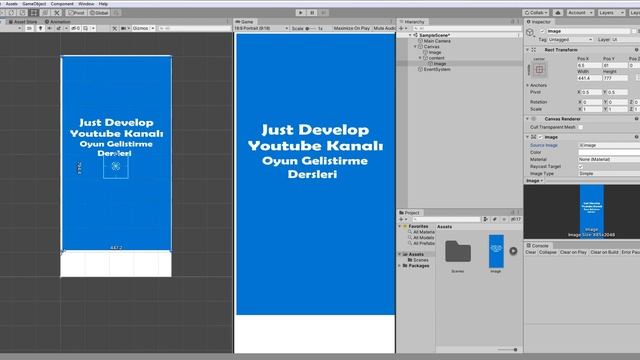Open the Help menu
The width and height of the screenshot is (640, 360).
tap(103, 4)
